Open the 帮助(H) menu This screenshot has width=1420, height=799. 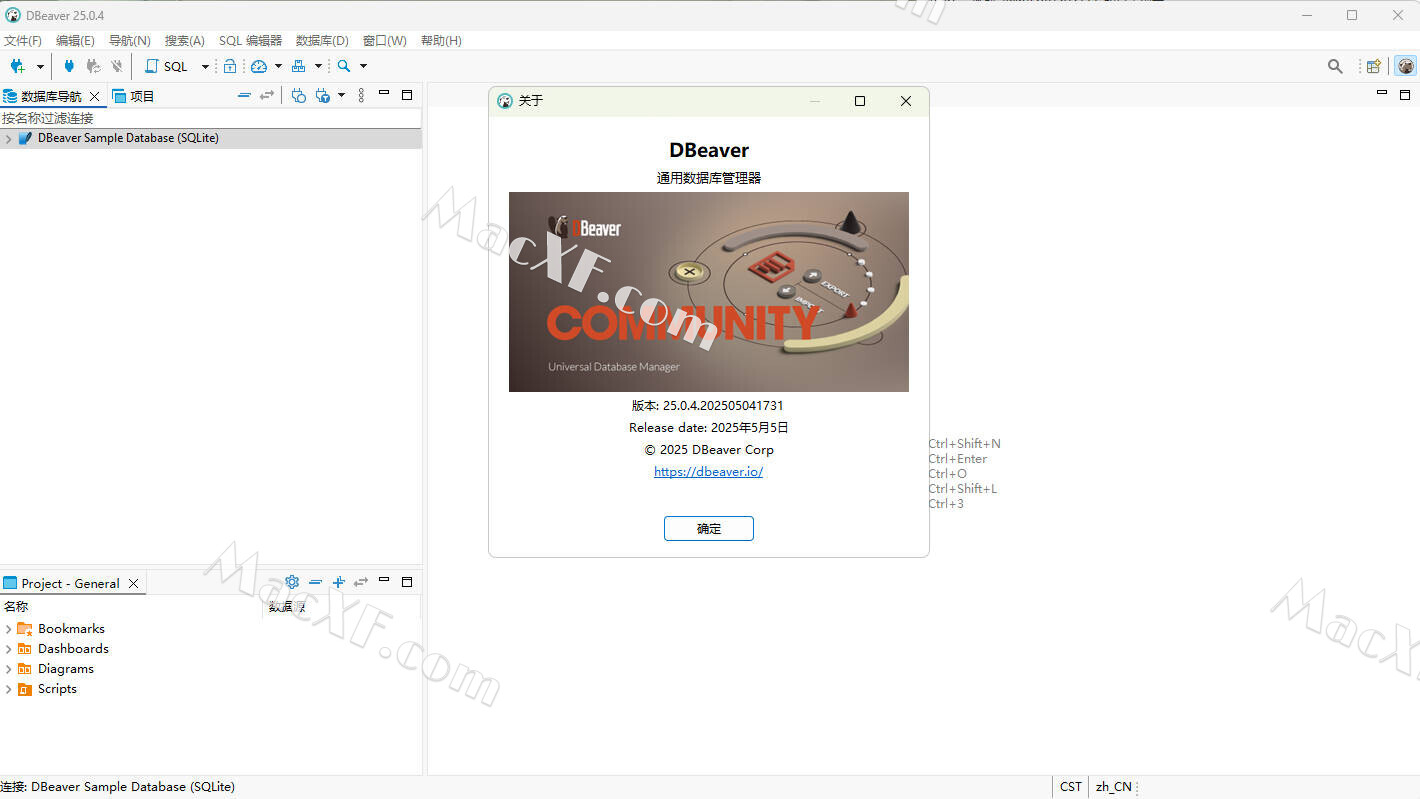(441, 41)
